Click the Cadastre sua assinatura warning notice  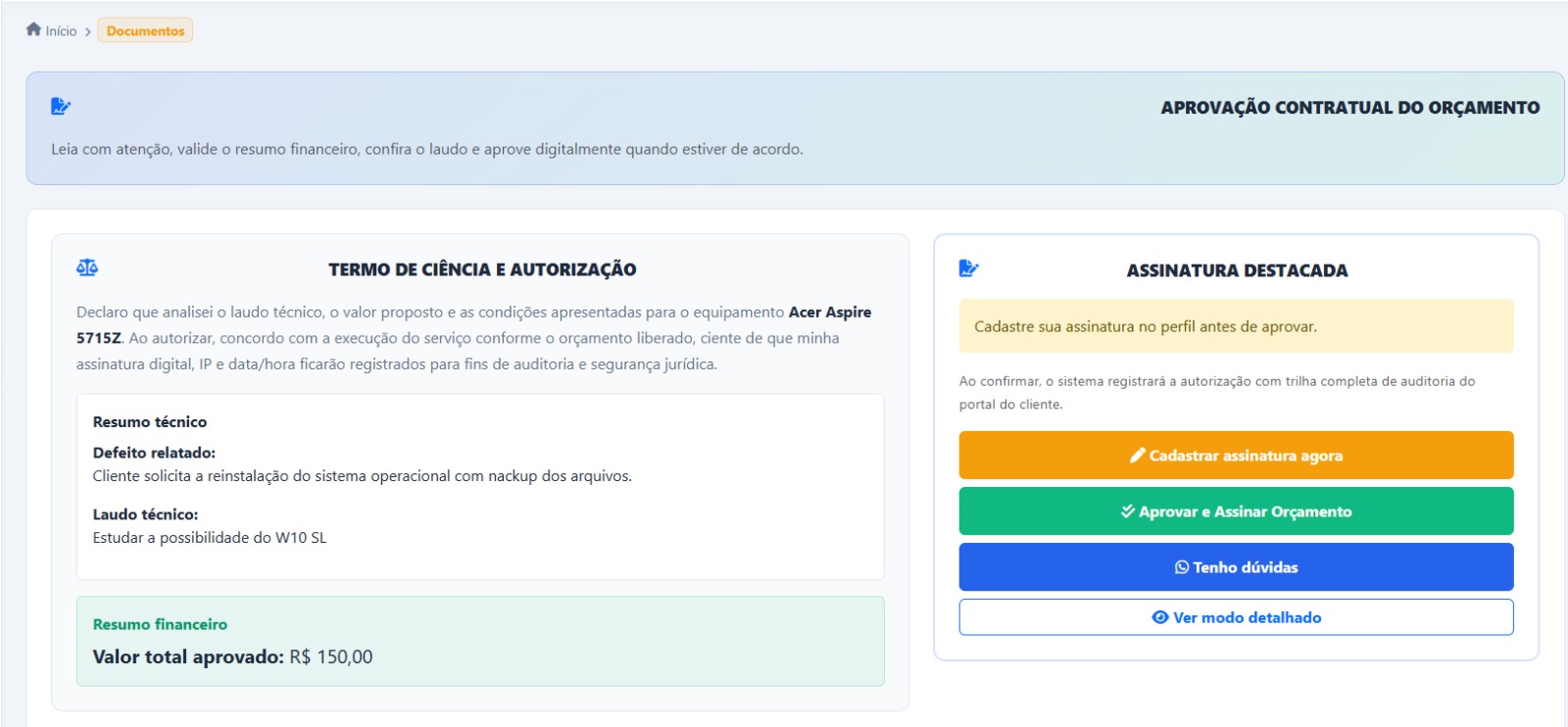(x=1236, y=326)
